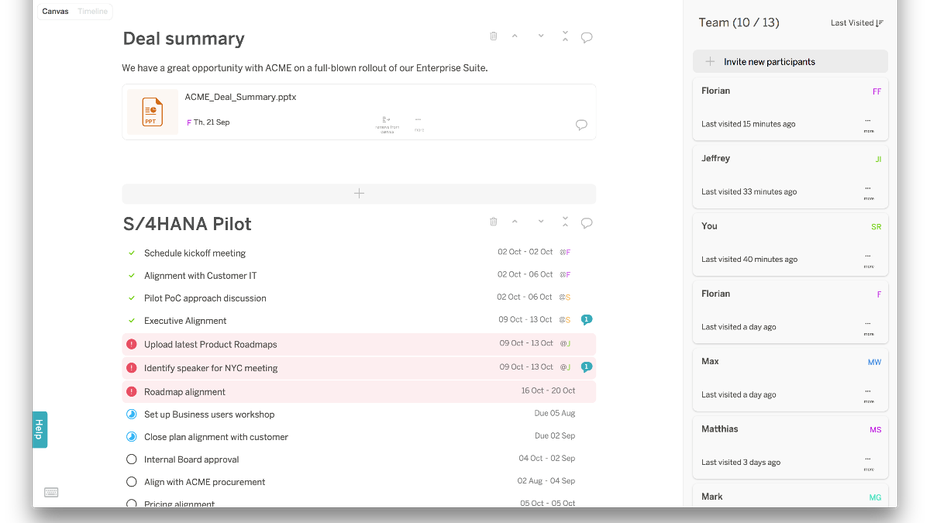Screen dimensions: 930x523
Task: Open comments on the Deal summary section
Action: (x=587, y=38)
